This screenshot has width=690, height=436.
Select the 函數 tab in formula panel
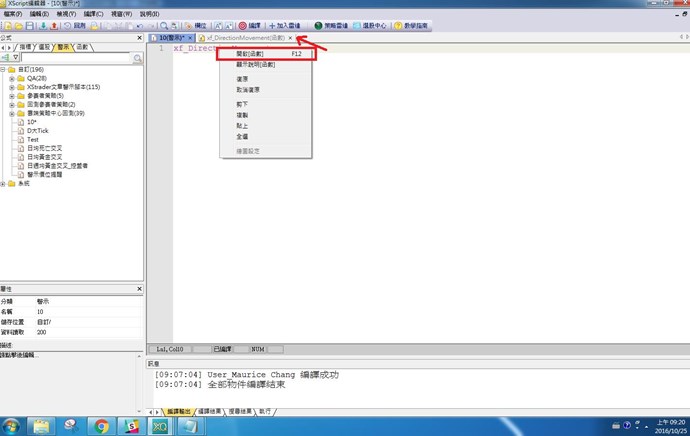point(82,47)
